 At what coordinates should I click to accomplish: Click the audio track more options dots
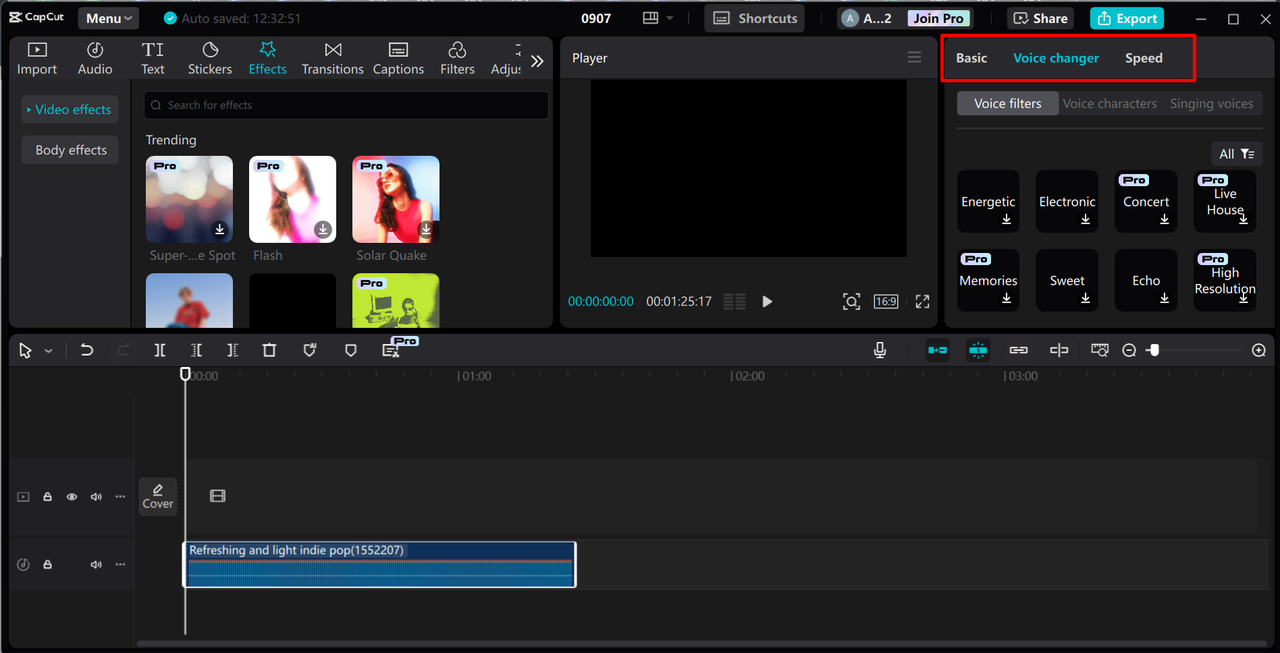pos(120,564)
